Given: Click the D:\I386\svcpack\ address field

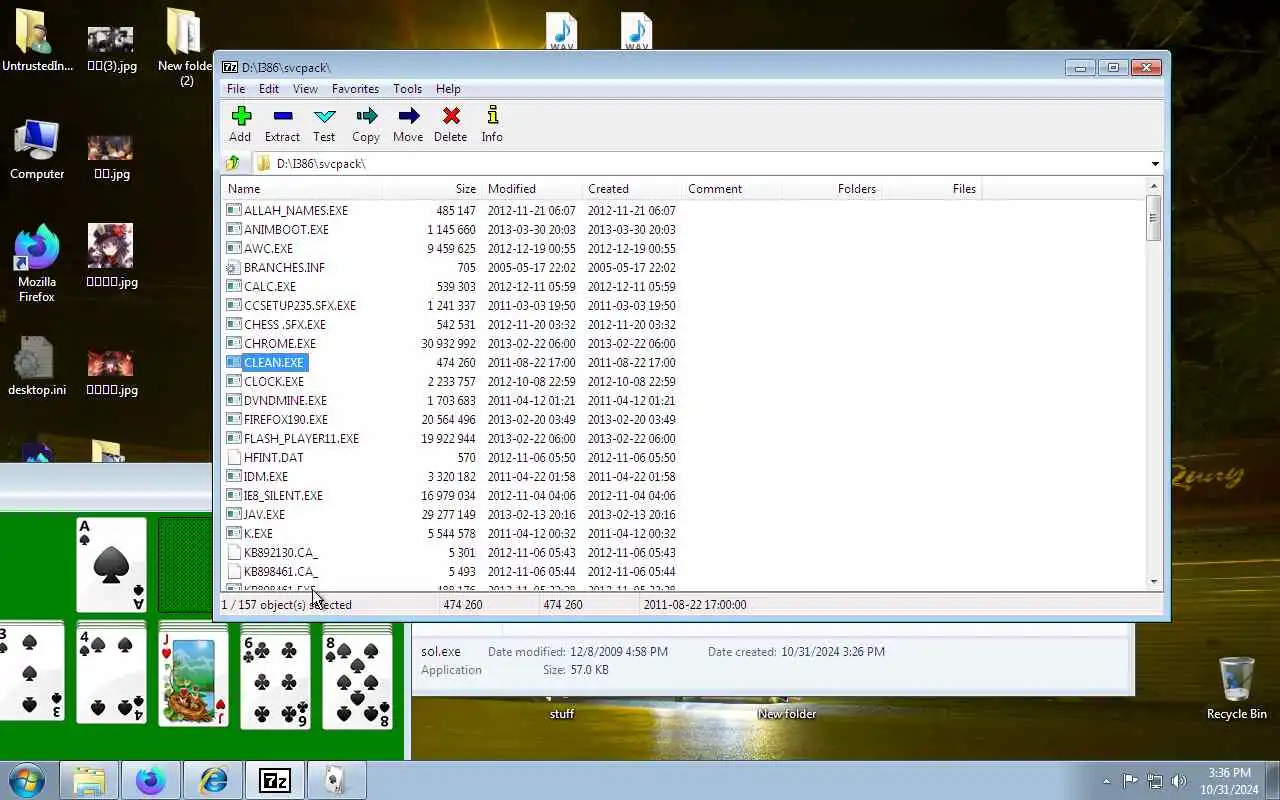Looking at the screenshot, I should pyautogui.click(x=700, y=163).
